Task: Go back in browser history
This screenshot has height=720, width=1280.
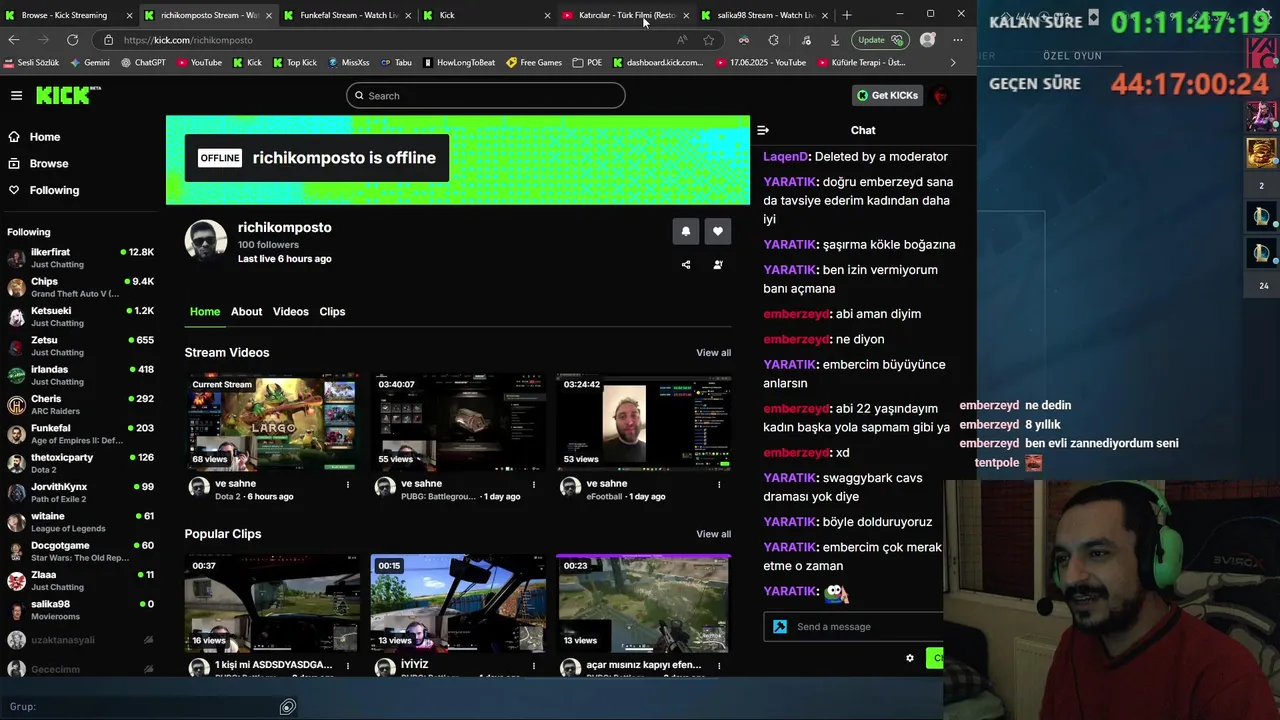Action: 14,40
